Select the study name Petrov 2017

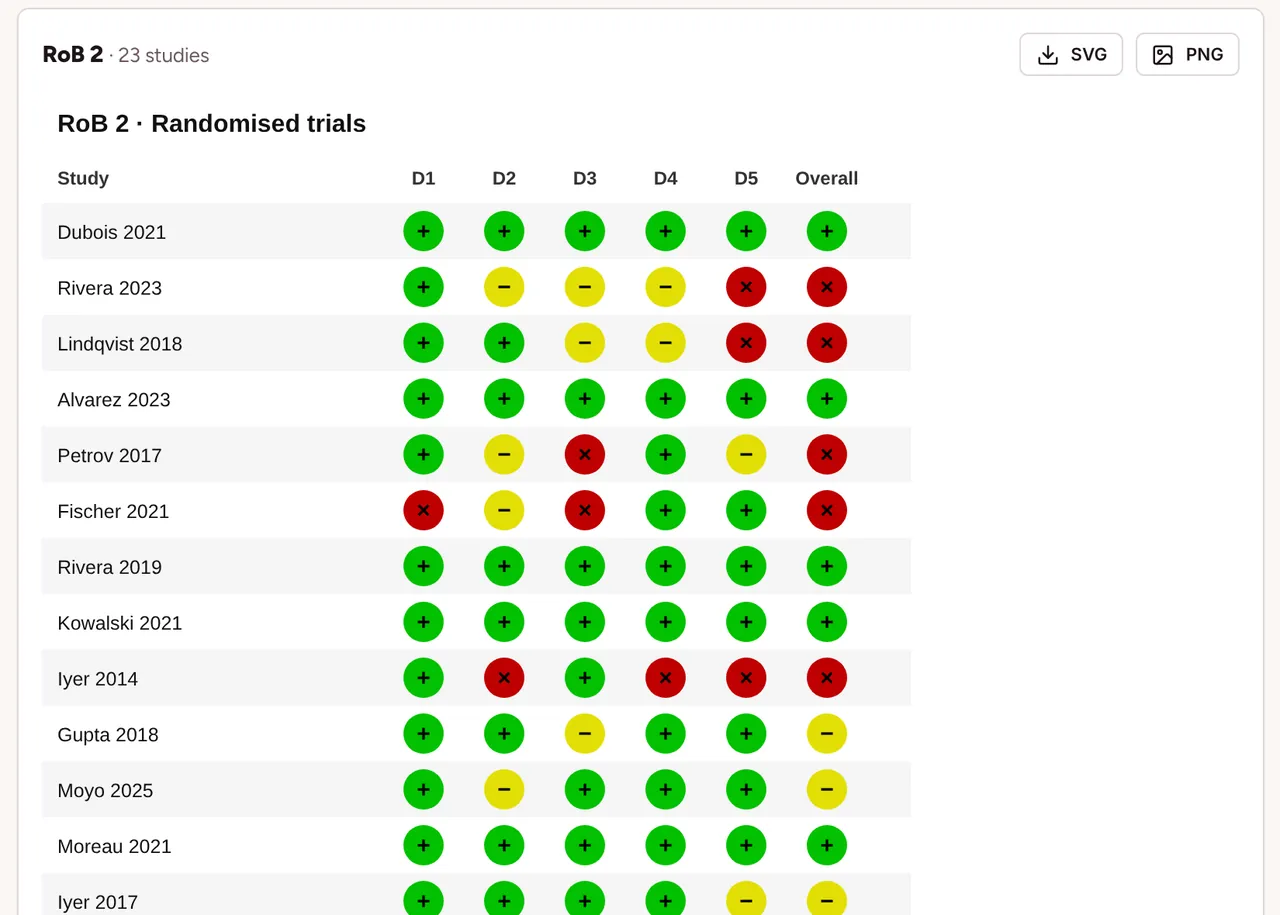(110, 455)
